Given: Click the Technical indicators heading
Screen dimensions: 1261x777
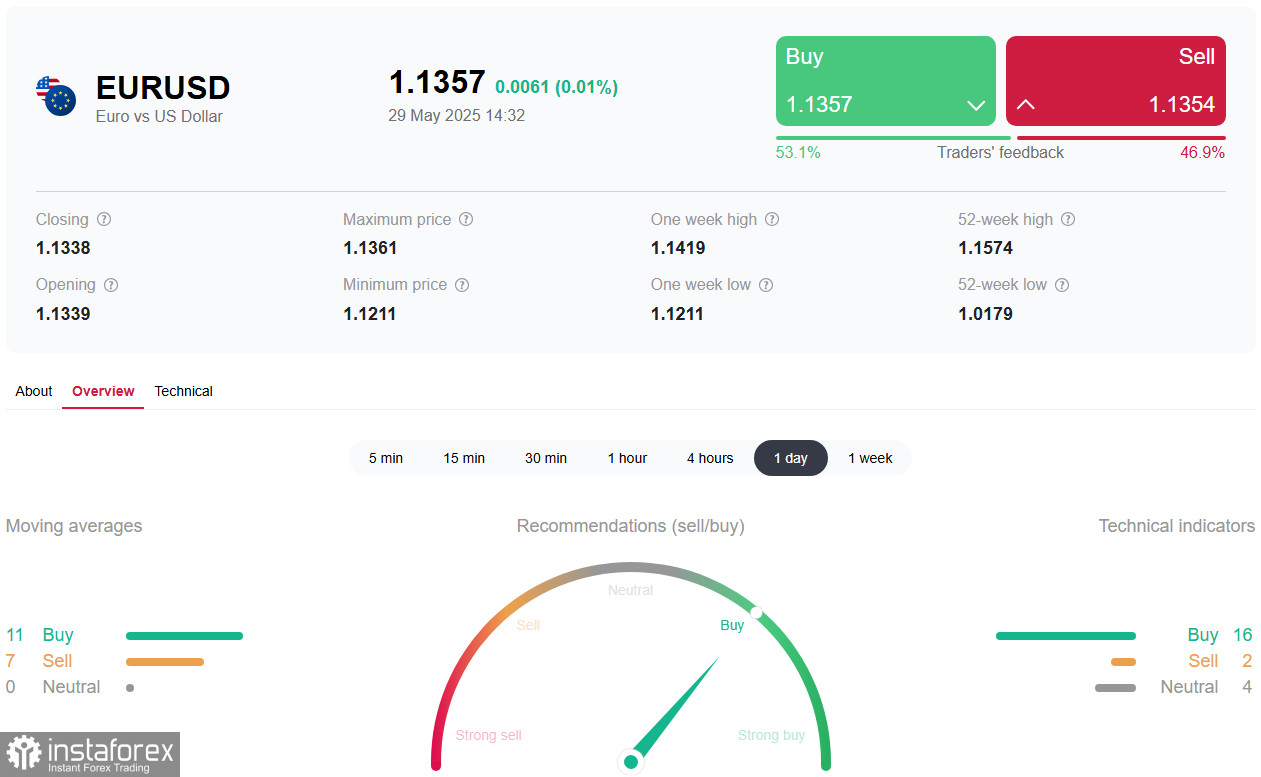Looking at the screenshot, I should 1177,526.
